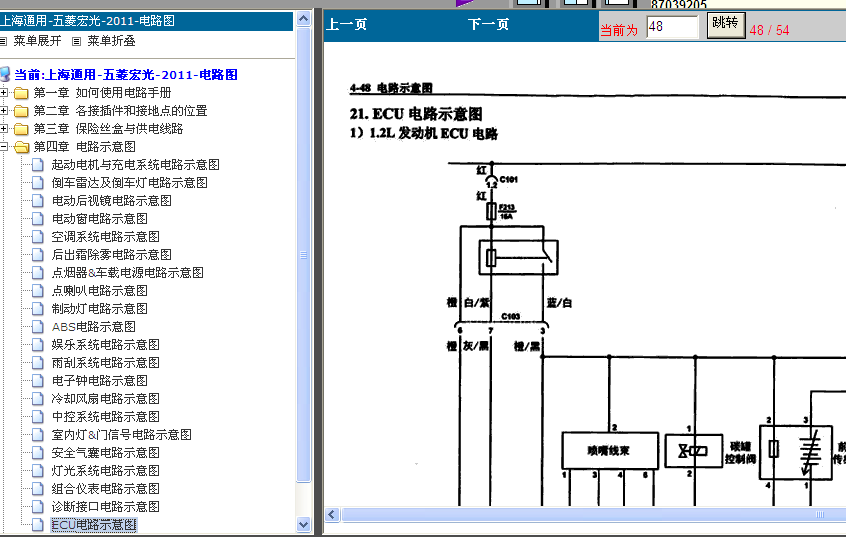Click the 跳转 jump button
846x537 pixels.
pyautogui.click(x=726, y=25)
